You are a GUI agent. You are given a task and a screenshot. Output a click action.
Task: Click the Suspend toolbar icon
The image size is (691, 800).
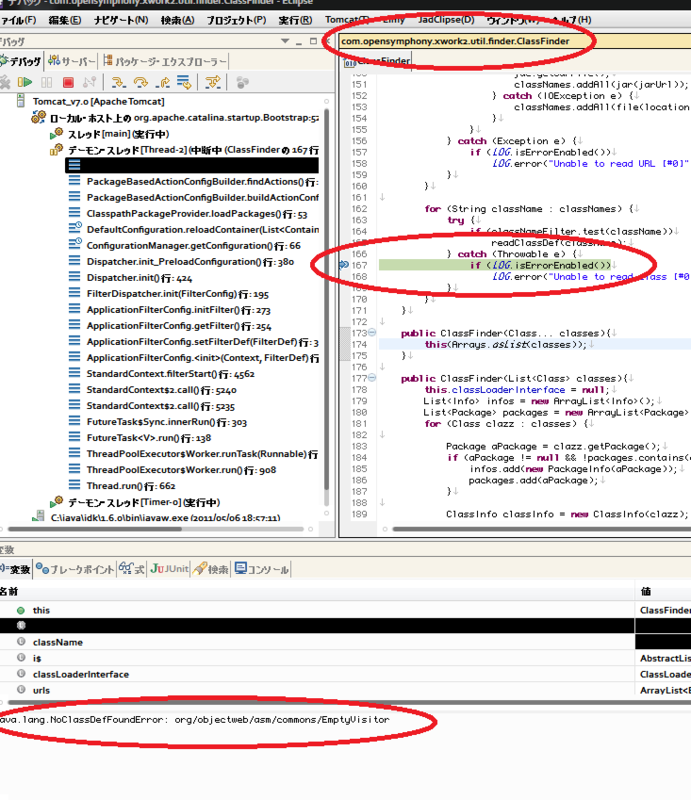46,82
